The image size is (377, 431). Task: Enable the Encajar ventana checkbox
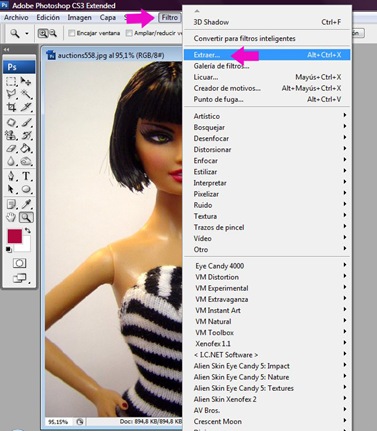pyautogui.click(x=71, y=33)
